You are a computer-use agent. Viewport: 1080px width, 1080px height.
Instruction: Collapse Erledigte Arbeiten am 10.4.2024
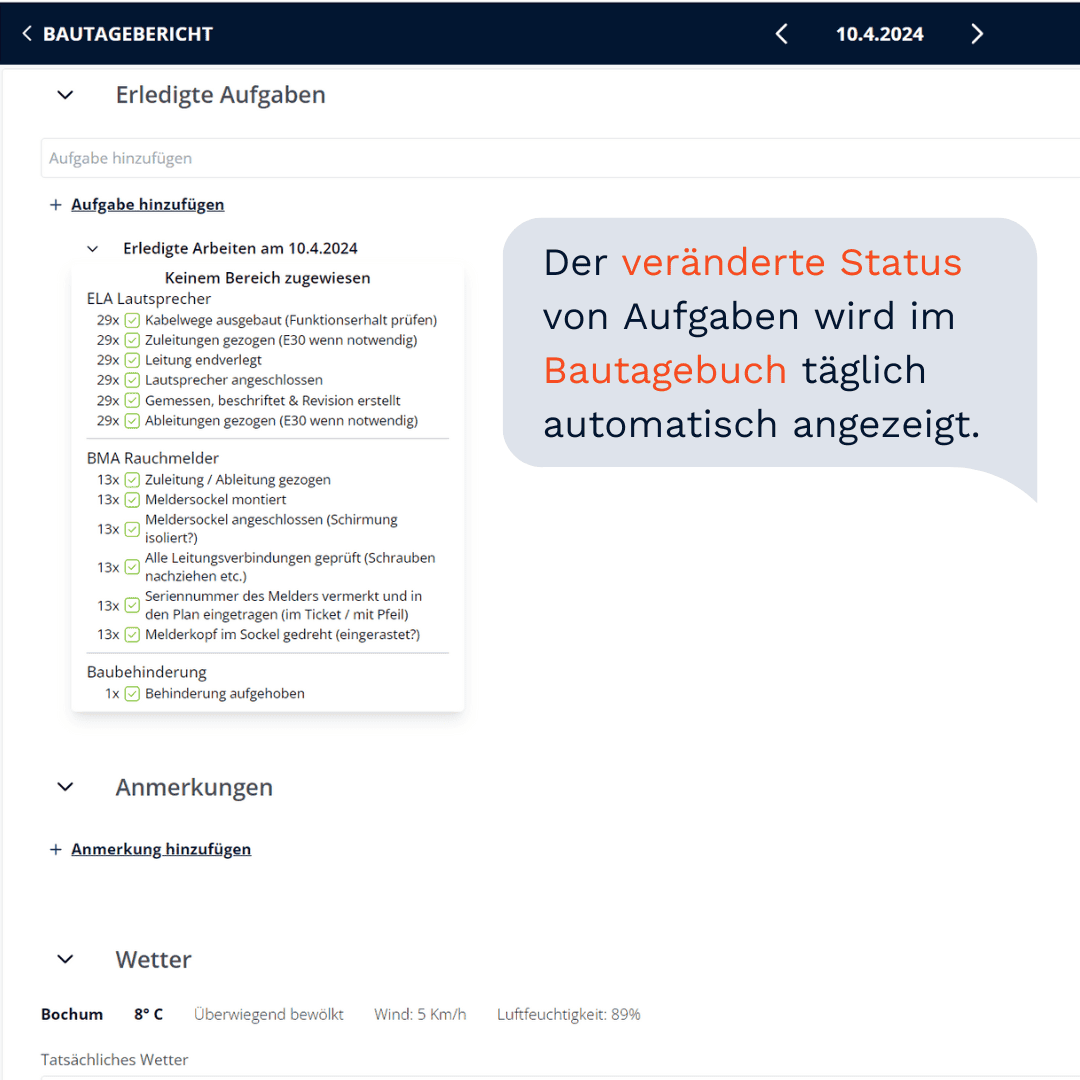coord(93,249)
